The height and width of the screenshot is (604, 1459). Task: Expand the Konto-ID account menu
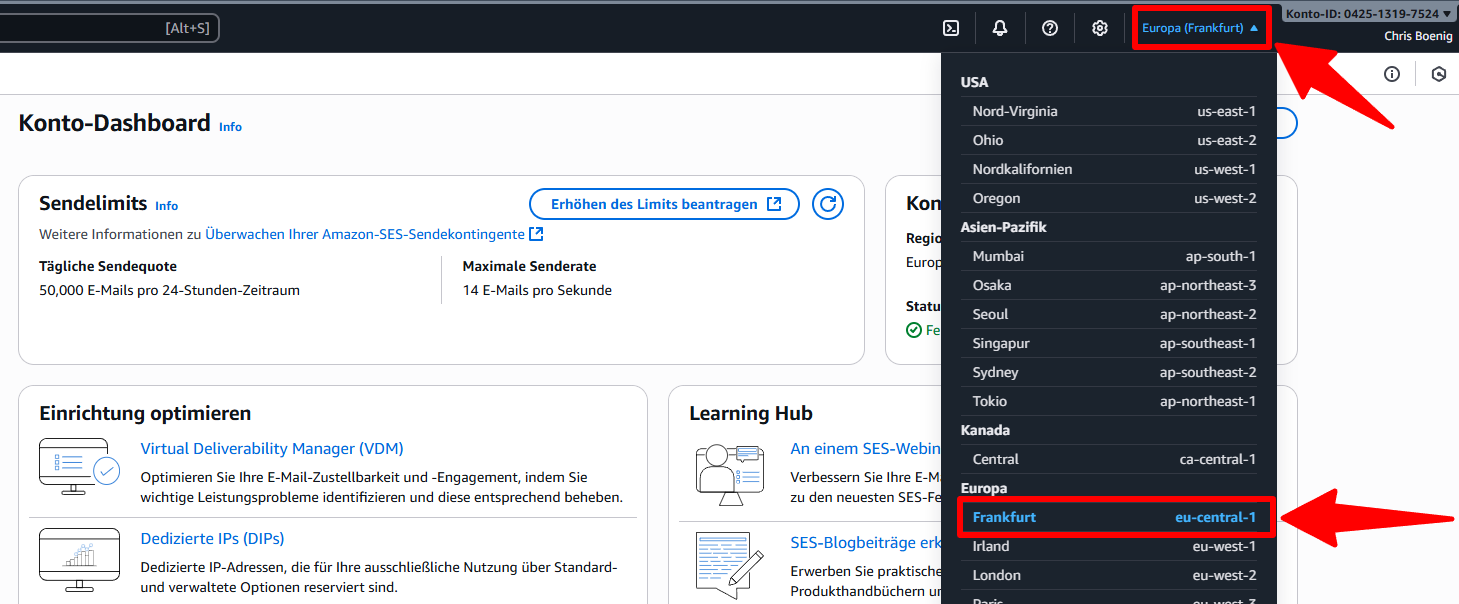pyautogui.click(x=1367, y=14)
